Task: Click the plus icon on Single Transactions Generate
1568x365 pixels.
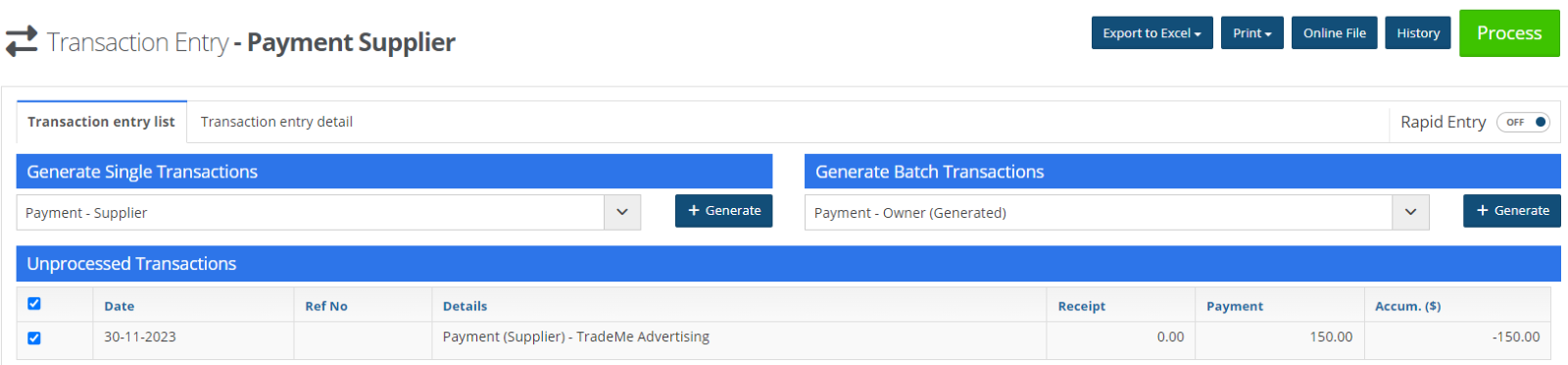Action: tap(694, 211)
